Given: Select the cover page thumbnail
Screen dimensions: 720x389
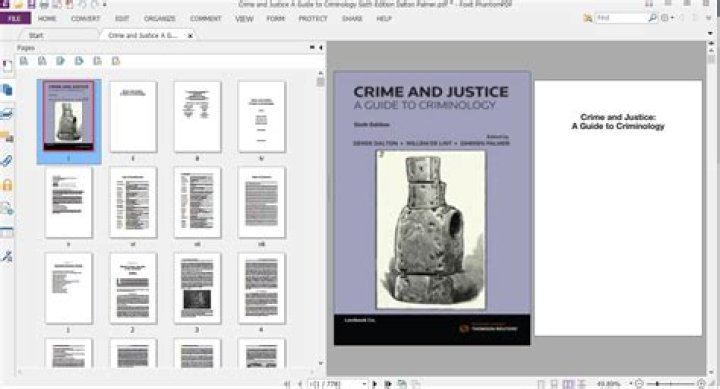Looking at the screenshot, I should [68, 116].
